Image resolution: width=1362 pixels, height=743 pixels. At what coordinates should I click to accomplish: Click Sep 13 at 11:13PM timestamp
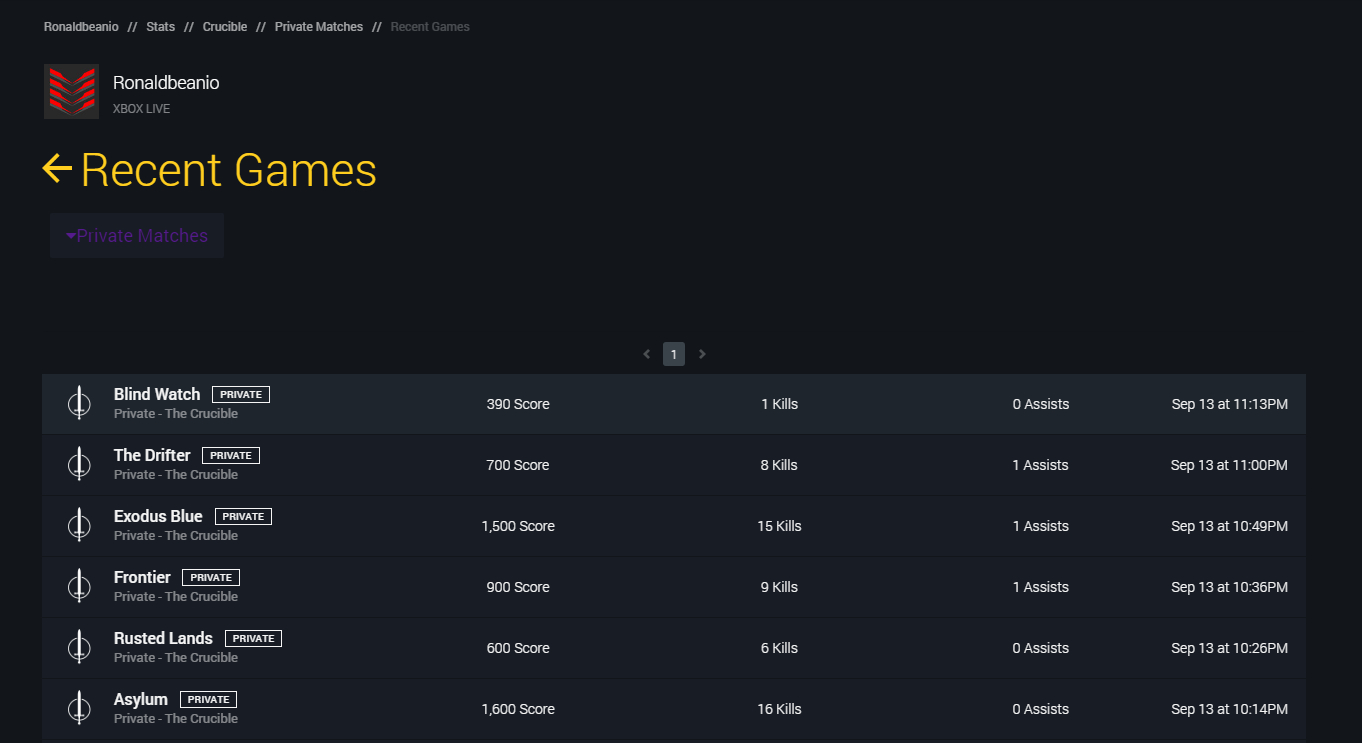click(x=1230, y=404)
